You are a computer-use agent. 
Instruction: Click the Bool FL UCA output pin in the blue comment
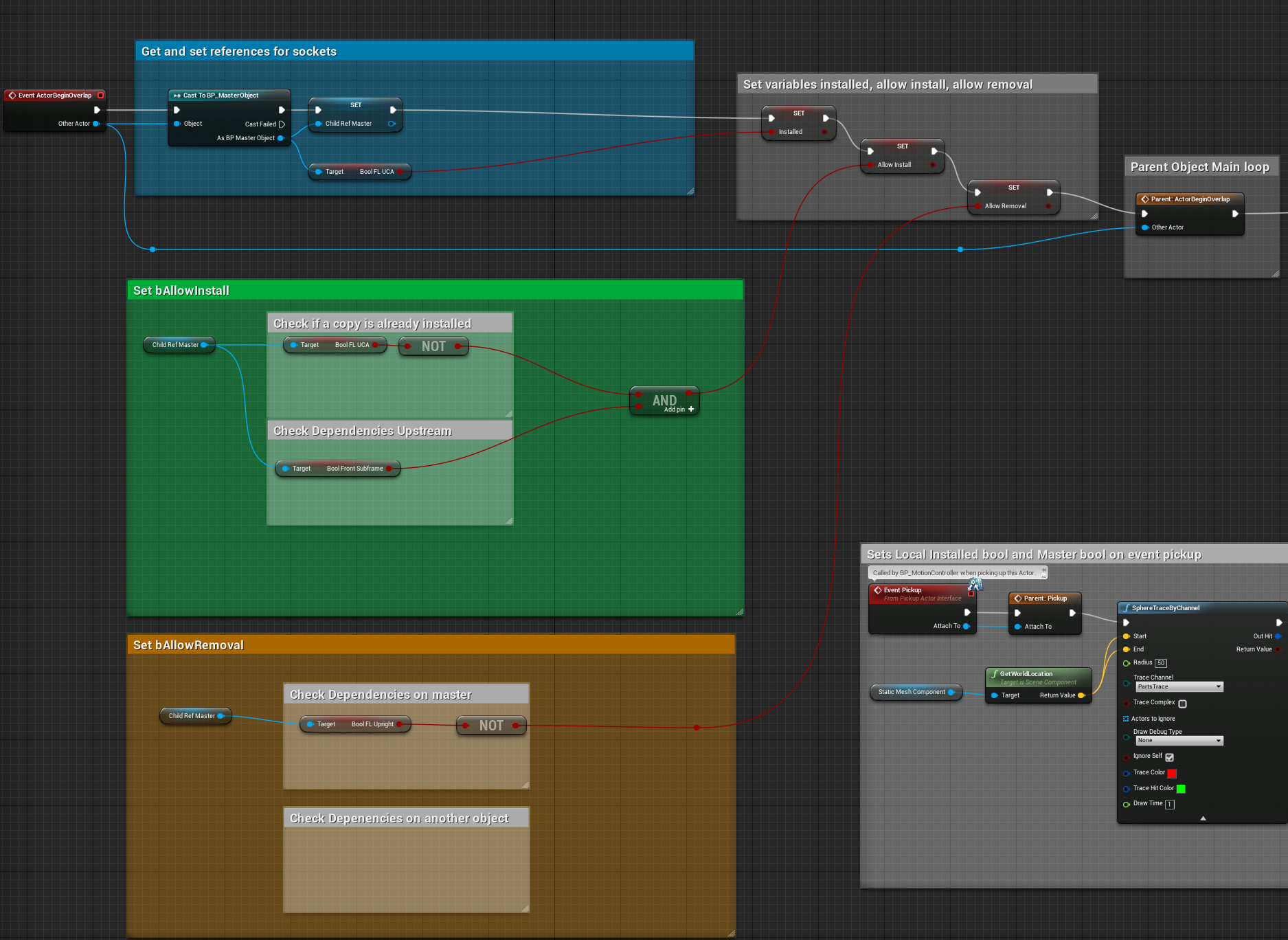click(x=401, y=172)
